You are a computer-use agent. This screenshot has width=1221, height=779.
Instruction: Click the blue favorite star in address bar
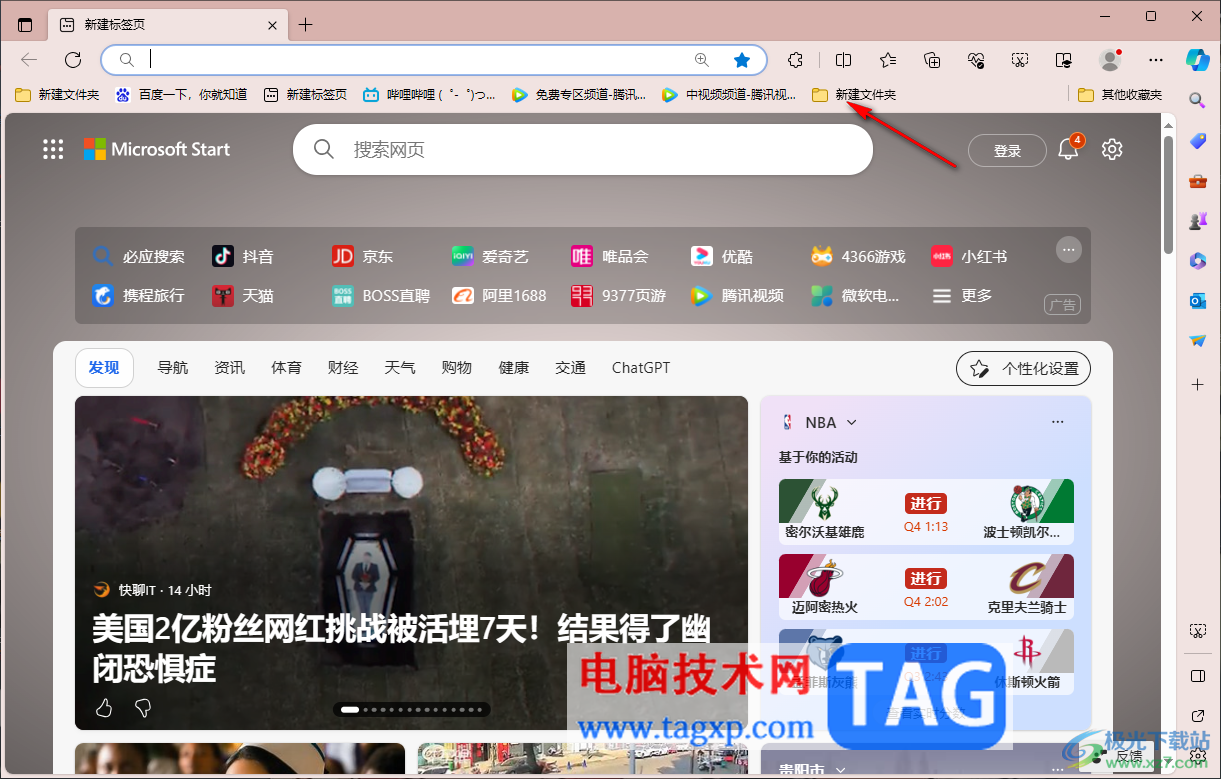[742, 60]
